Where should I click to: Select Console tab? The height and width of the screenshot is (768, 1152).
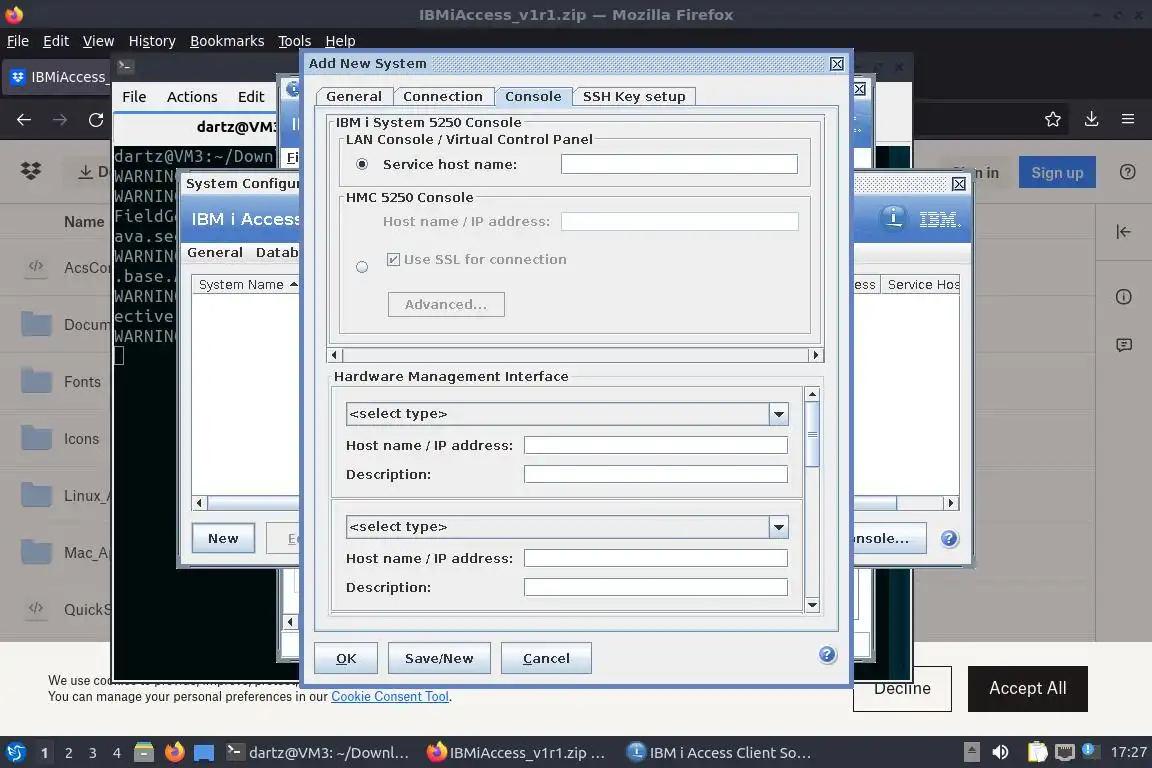[533, 96]
